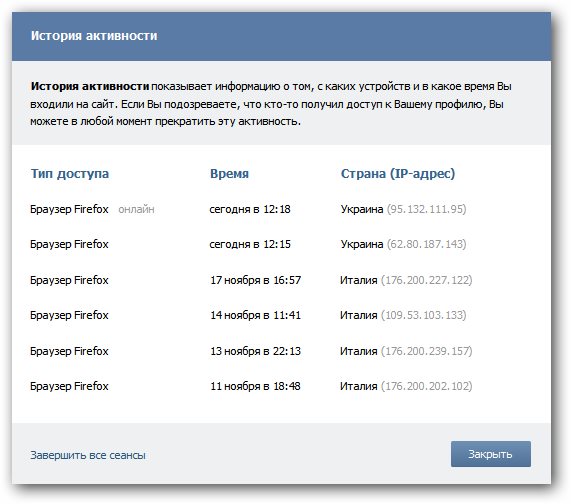This screenshot has width=571, height=504.
Task: Click IP address 176.200.239.157
Action: (426, 351)
